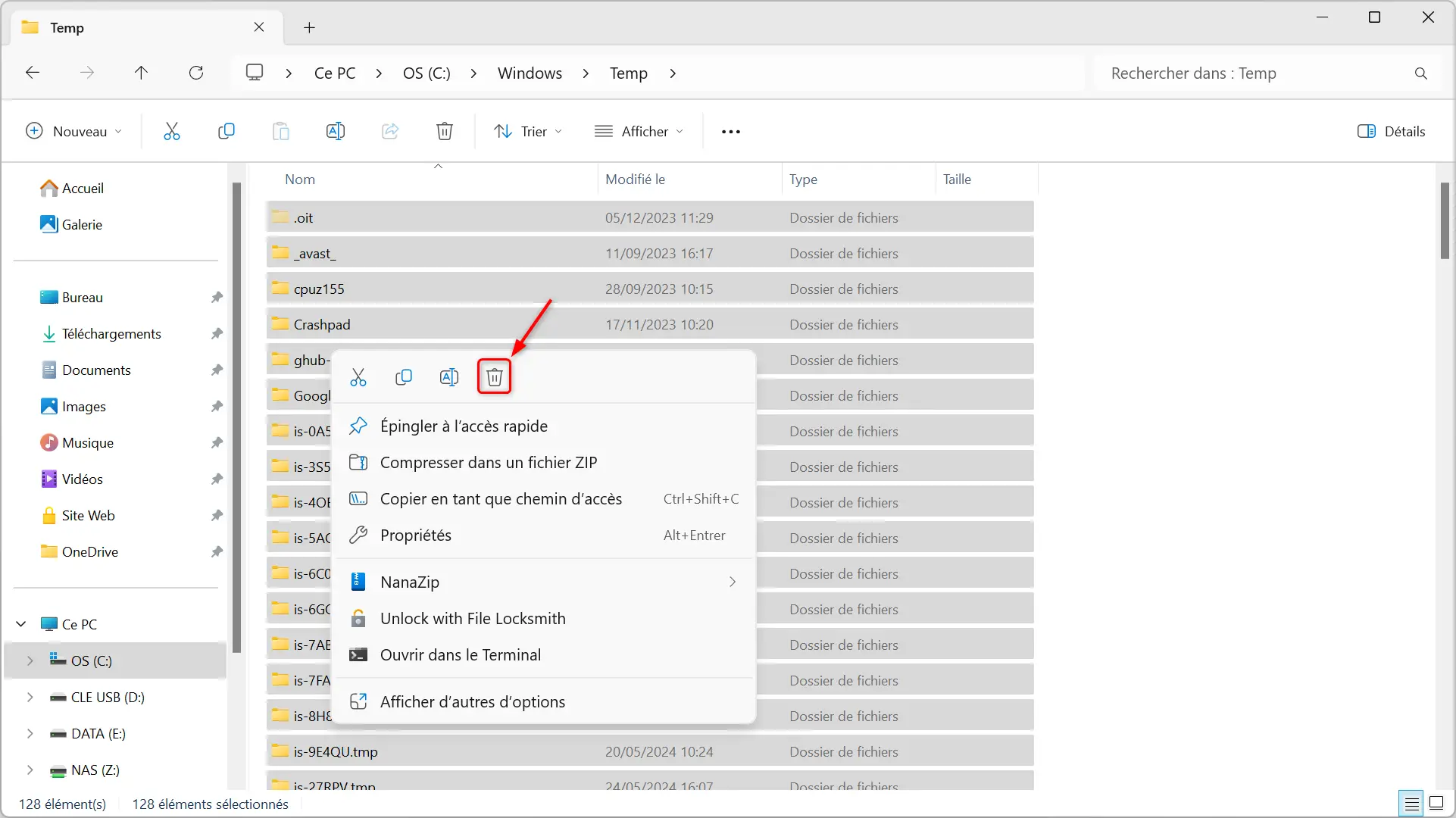This screenshot has width=1456, height=818.
Task: Click the file list vertical scrollbar
Action: point(1445,220)
